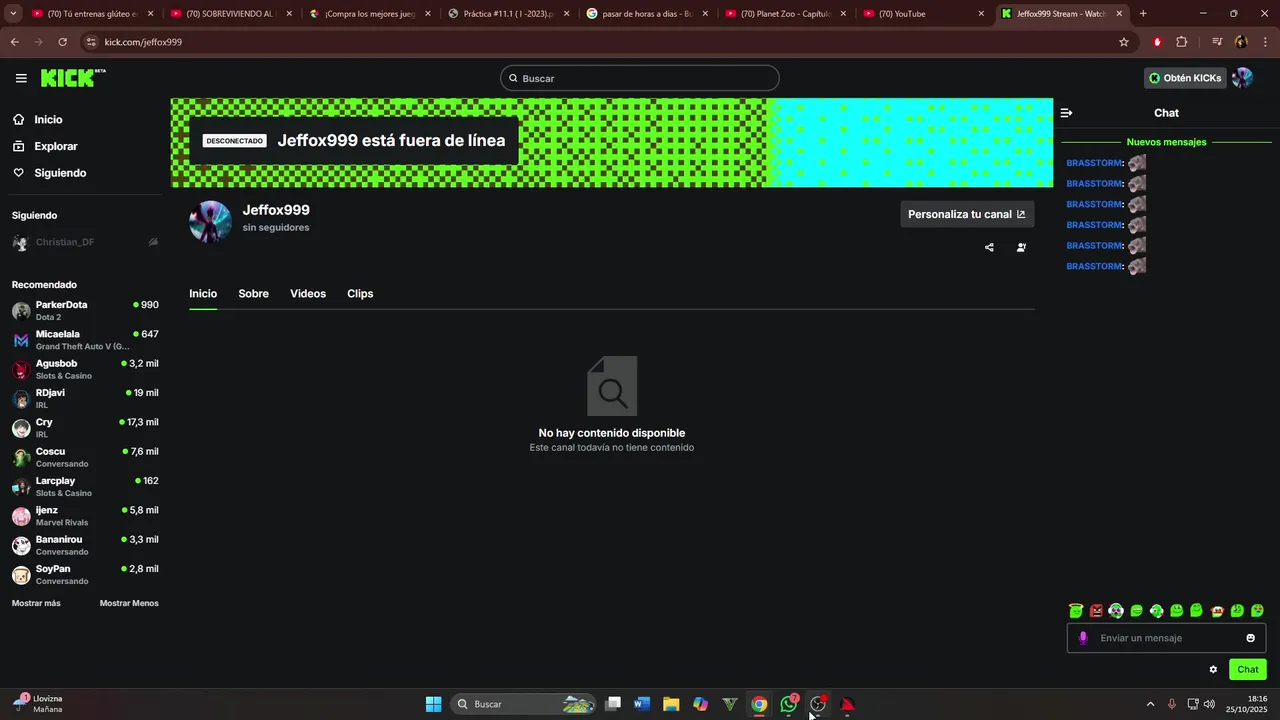
Task: Click the browser address bar URL
Action: click(x=143, y=42)
